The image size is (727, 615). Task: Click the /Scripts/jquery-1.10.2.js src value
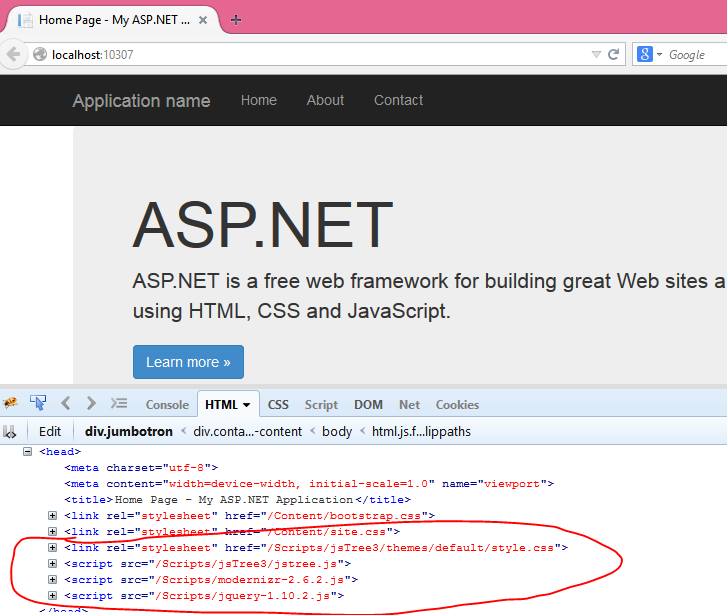click(242, 596)
